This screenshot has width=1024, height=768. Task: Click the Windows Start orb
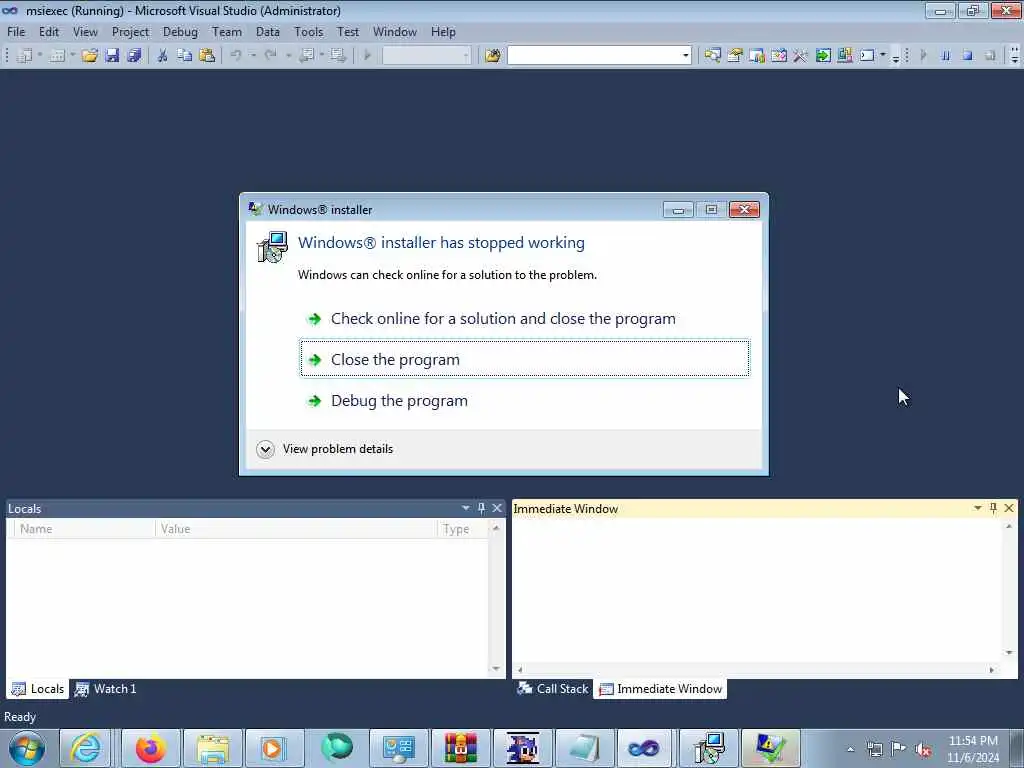(27, 748)
